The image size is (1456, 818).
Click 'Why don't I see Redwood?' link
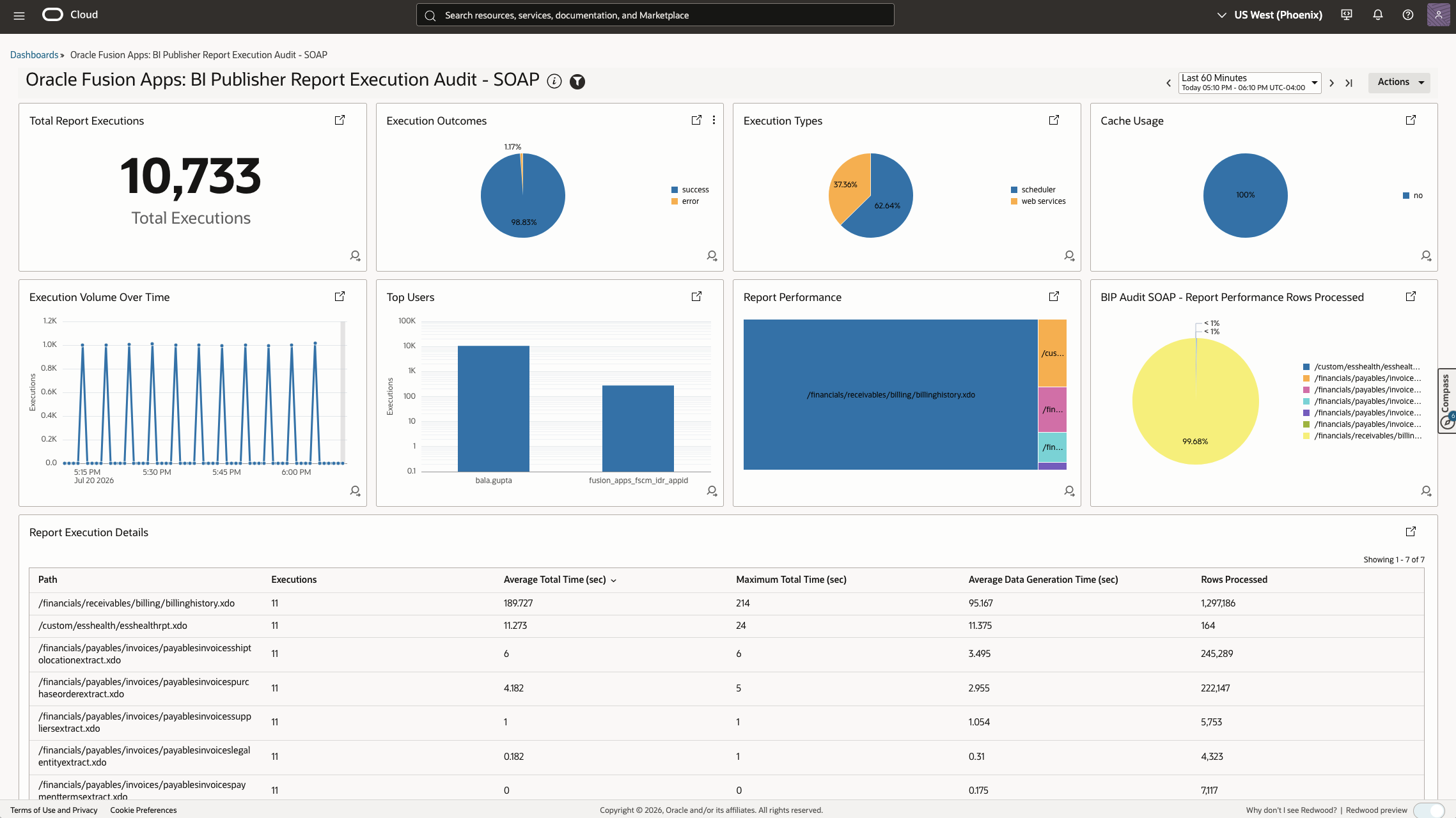click(x=1291, y=810)
